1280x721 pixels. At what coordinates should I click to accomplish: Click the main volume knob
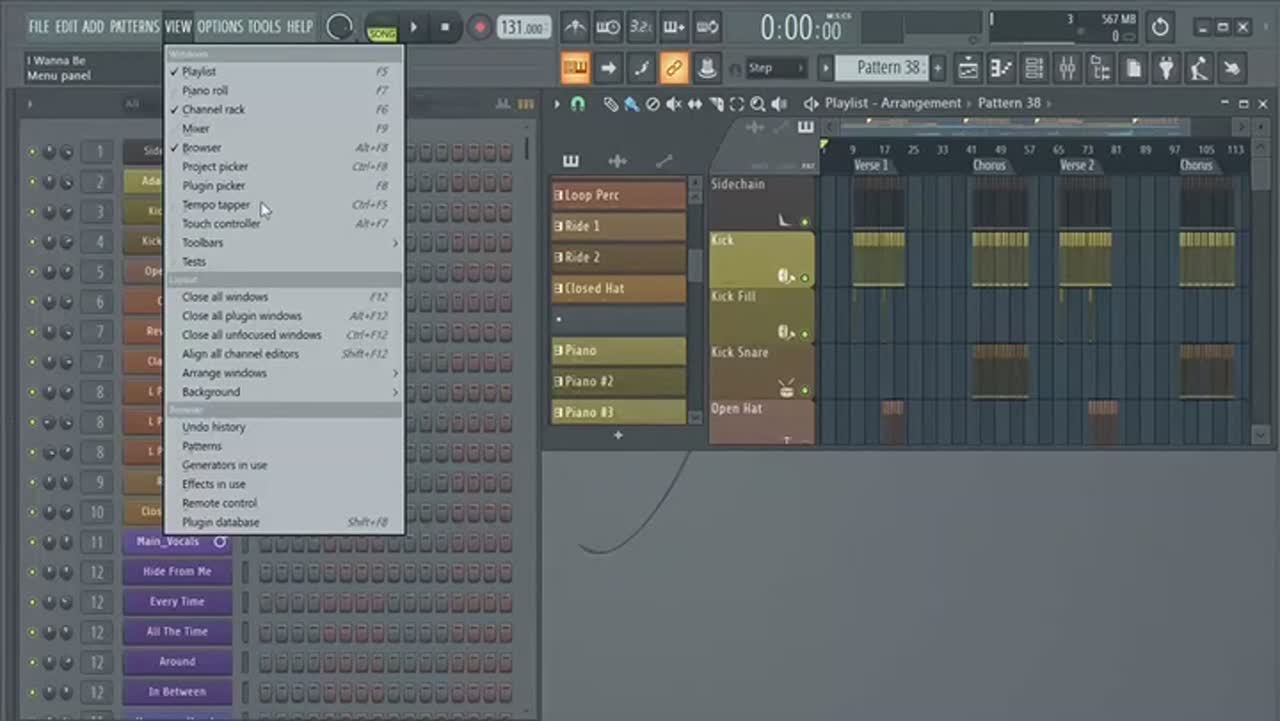(340, 27)
